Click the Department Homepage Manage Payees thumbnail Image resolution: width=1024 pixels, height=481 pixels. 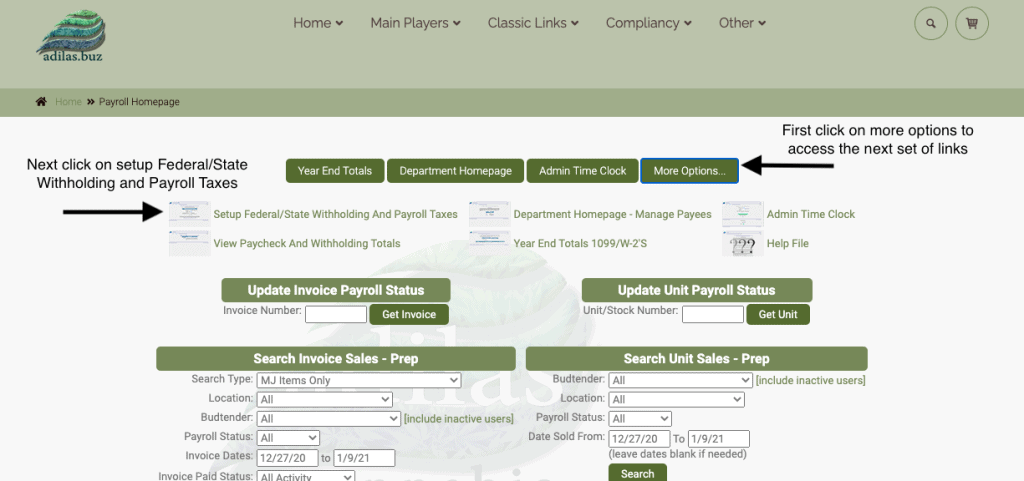(490, 214)
